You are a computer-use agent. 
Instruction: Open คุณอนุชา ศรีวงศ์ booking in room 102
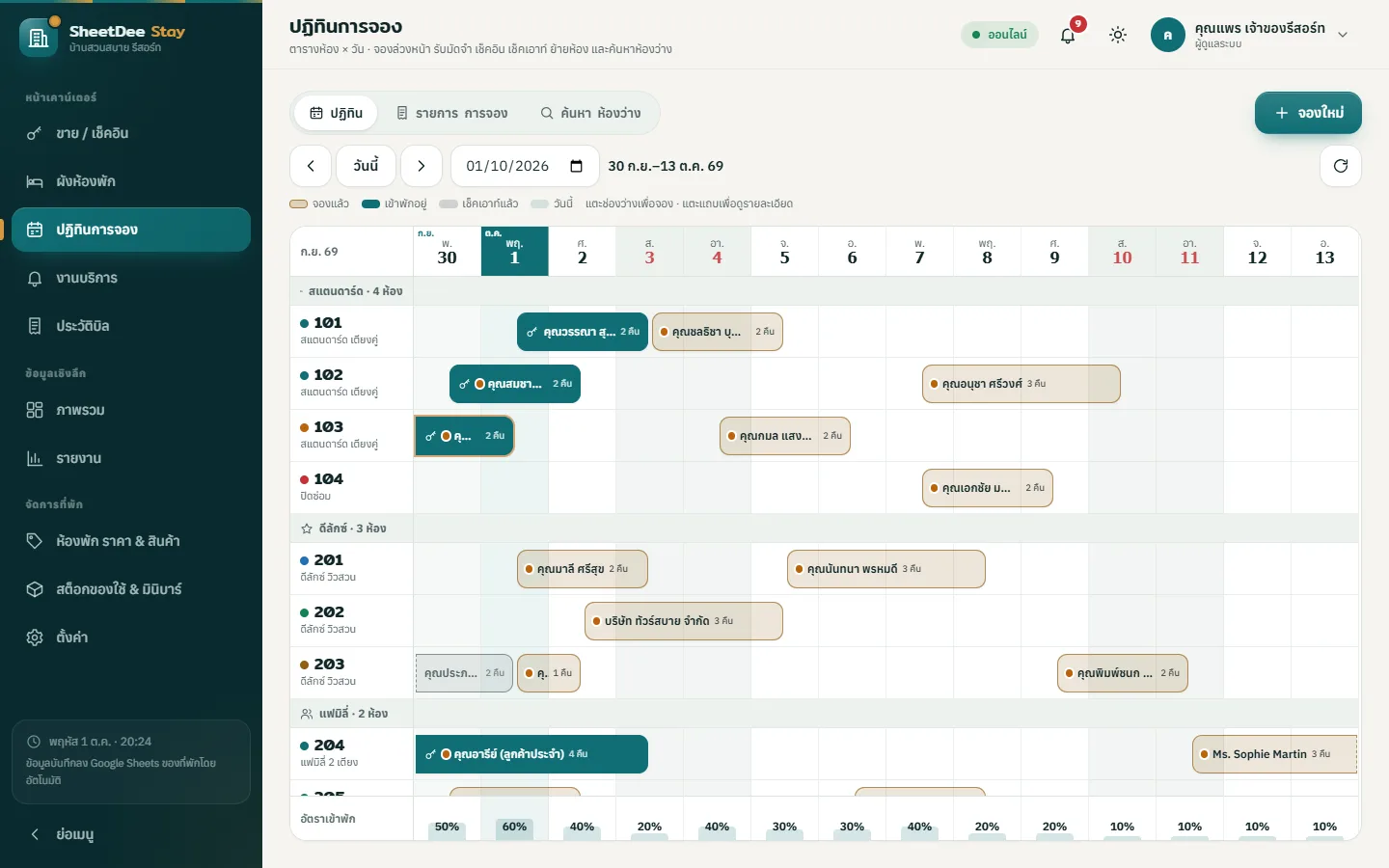(1021, 384)
